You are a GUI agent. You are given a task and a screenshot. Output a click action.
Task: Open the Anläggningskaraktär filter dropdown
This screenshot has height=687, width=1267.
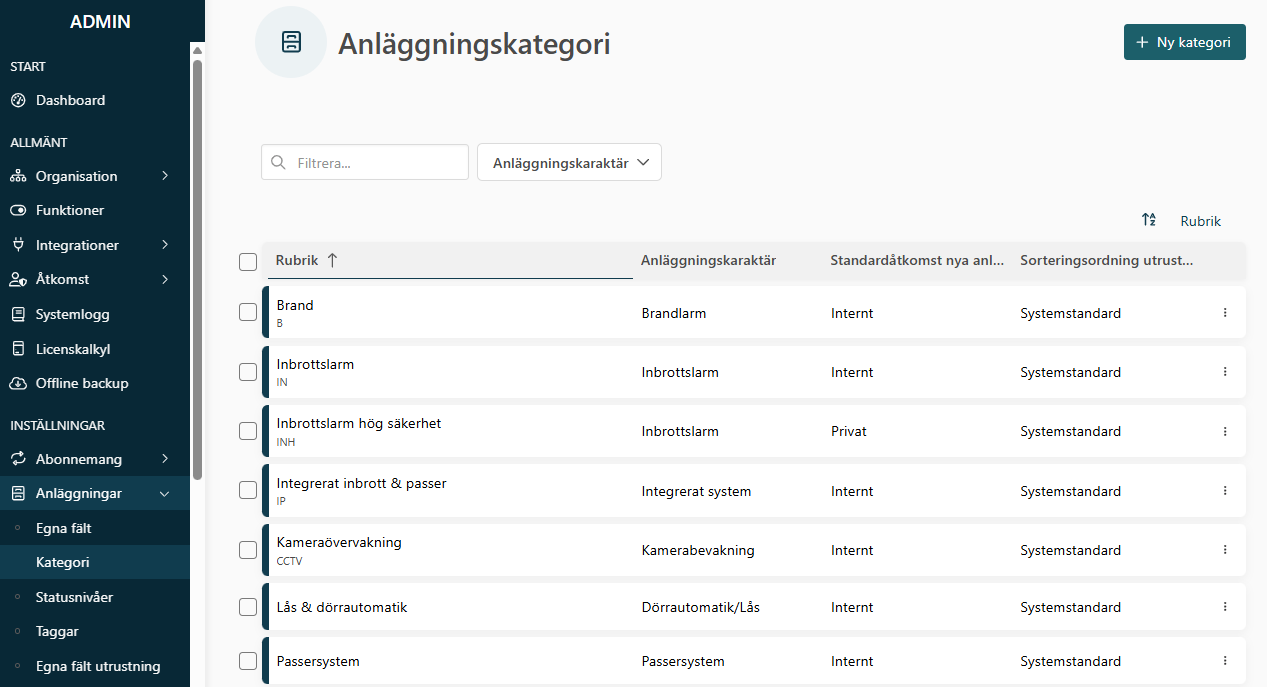coord(570,163)
